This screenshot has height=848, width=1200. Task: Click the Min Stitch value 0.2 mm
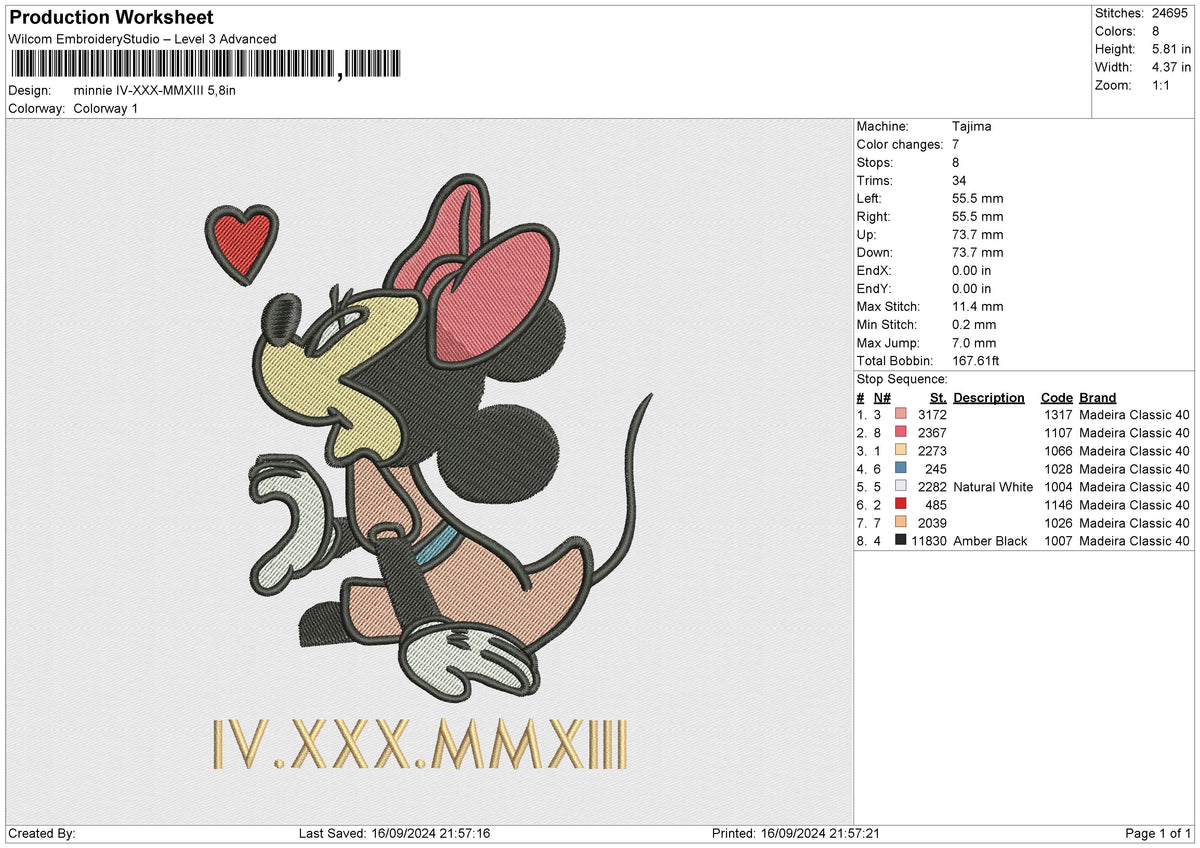coord(974,325)
